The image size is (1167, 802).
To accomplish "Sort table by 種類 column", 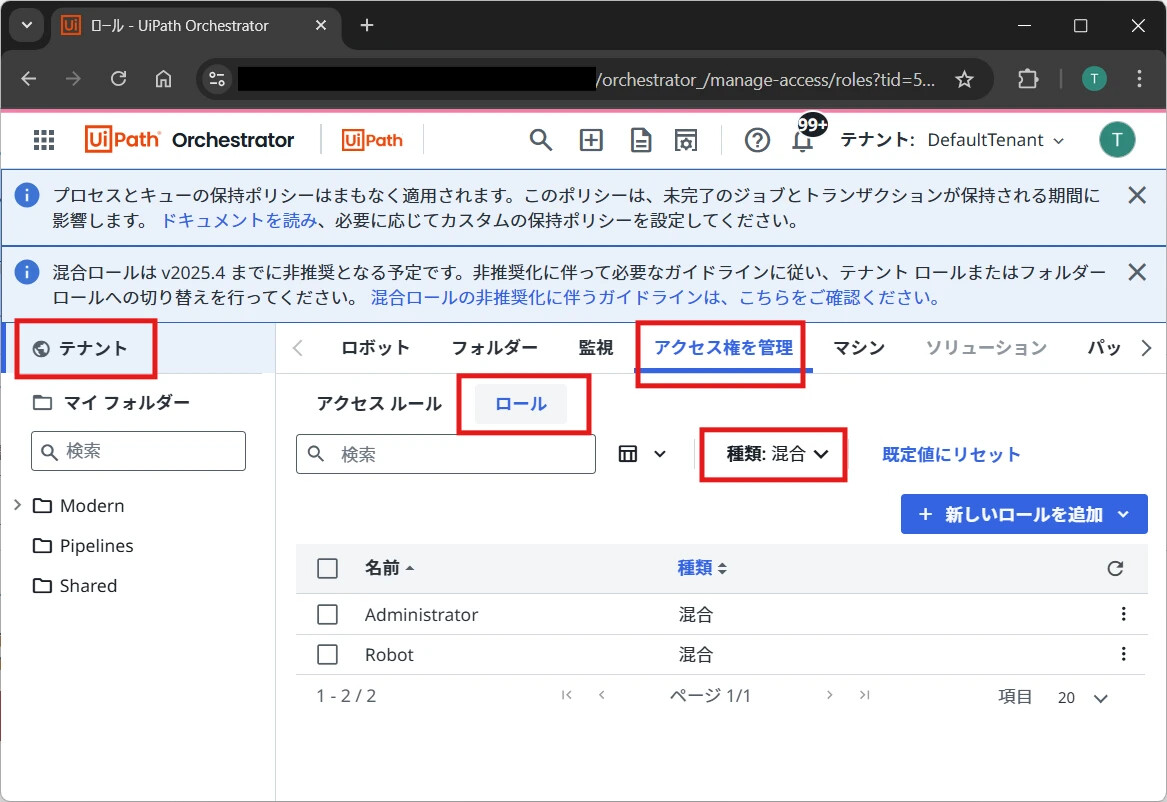I will pyautogui.click(x=702, y=568).
